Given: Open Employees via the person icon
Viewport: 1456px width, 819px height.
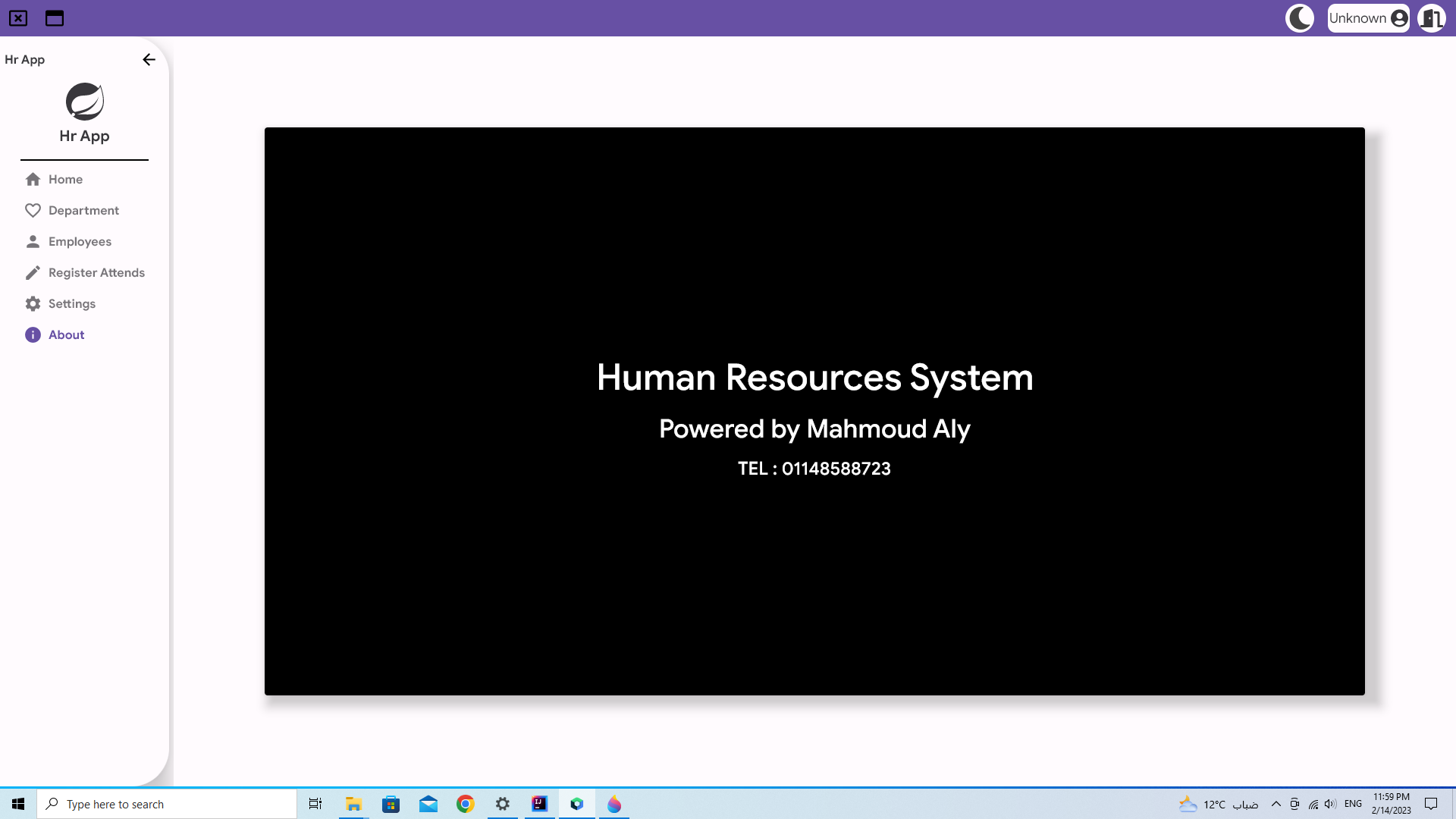Looking at the screenshot, I should tap(33, 241).
